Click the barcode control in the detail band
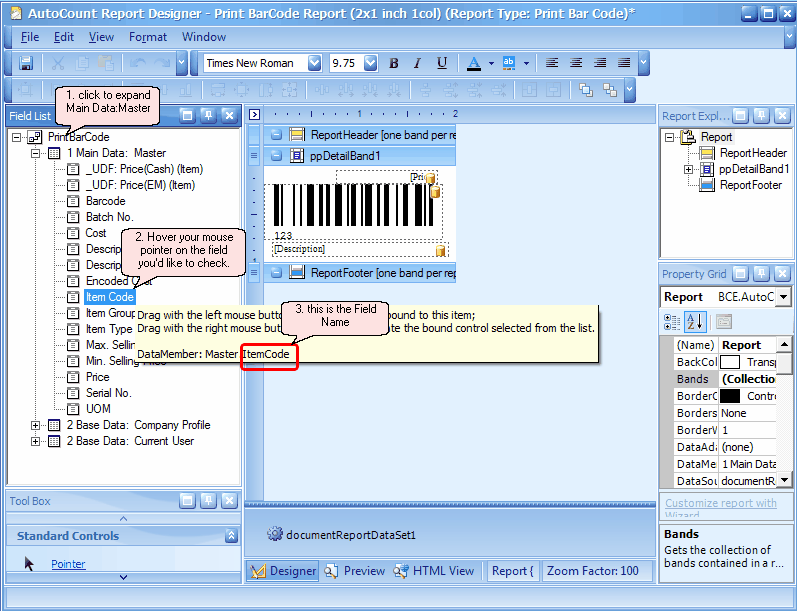Screen dimensions: 797x611 [353, 212]
